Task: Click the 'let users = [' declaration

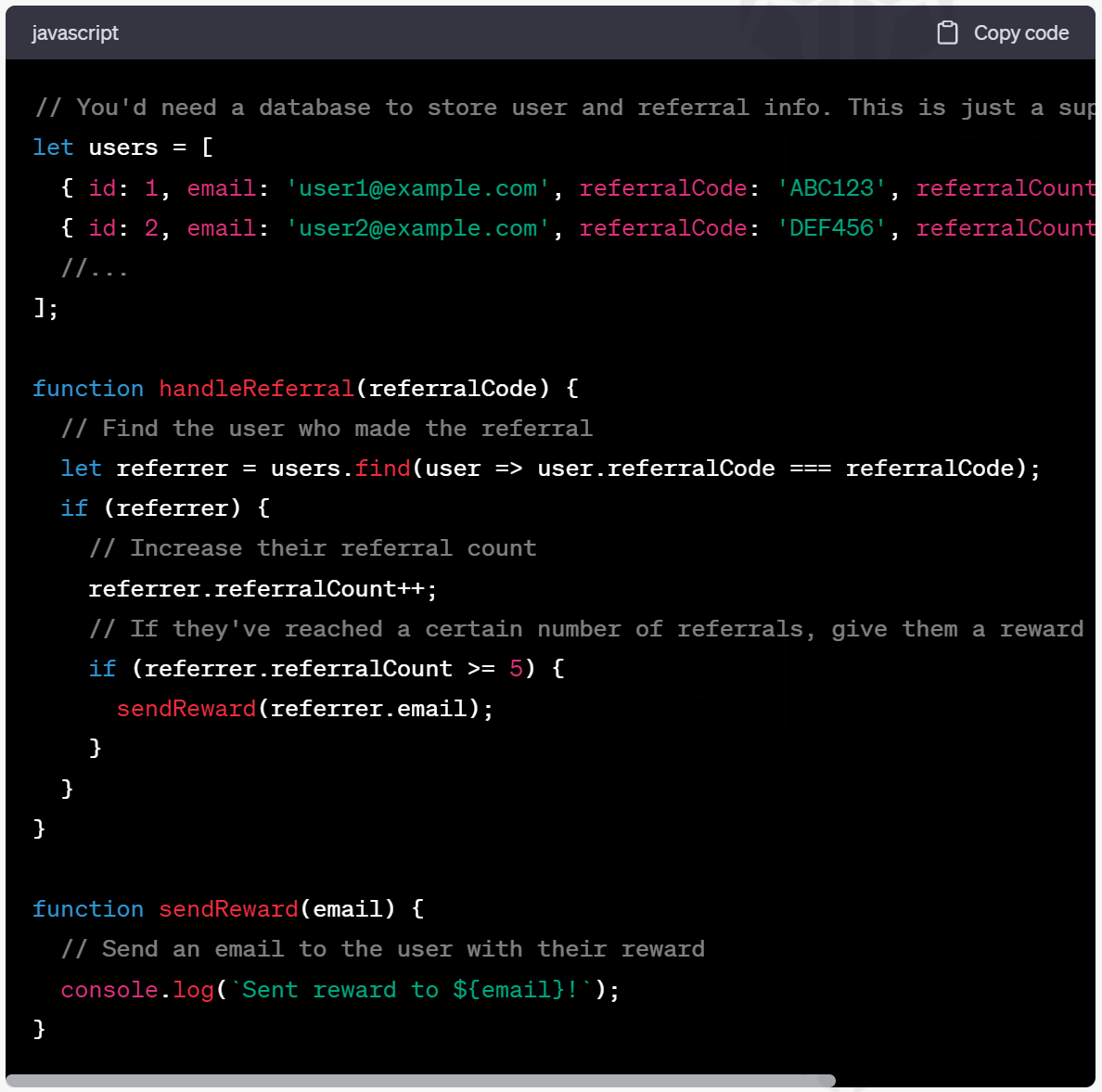Action: pos(122,148)
